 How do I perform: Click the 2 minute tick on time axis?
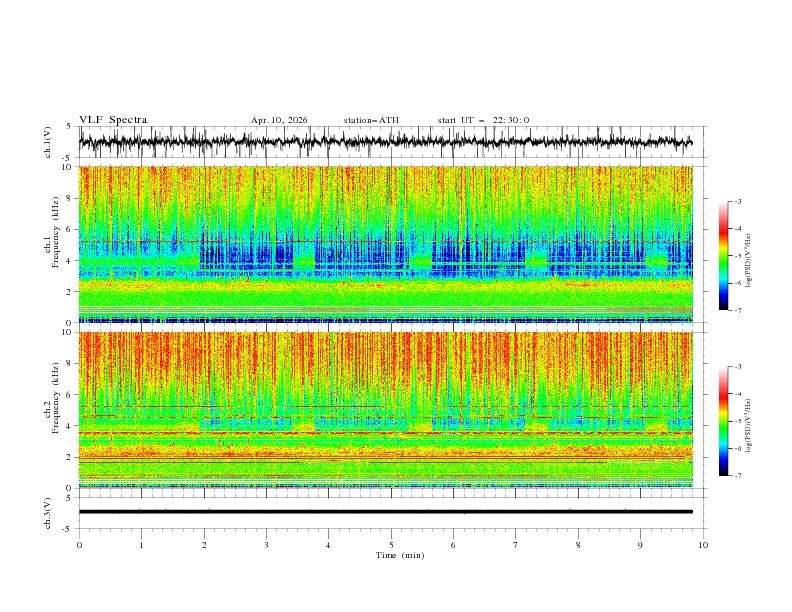(x=204, y=545)
